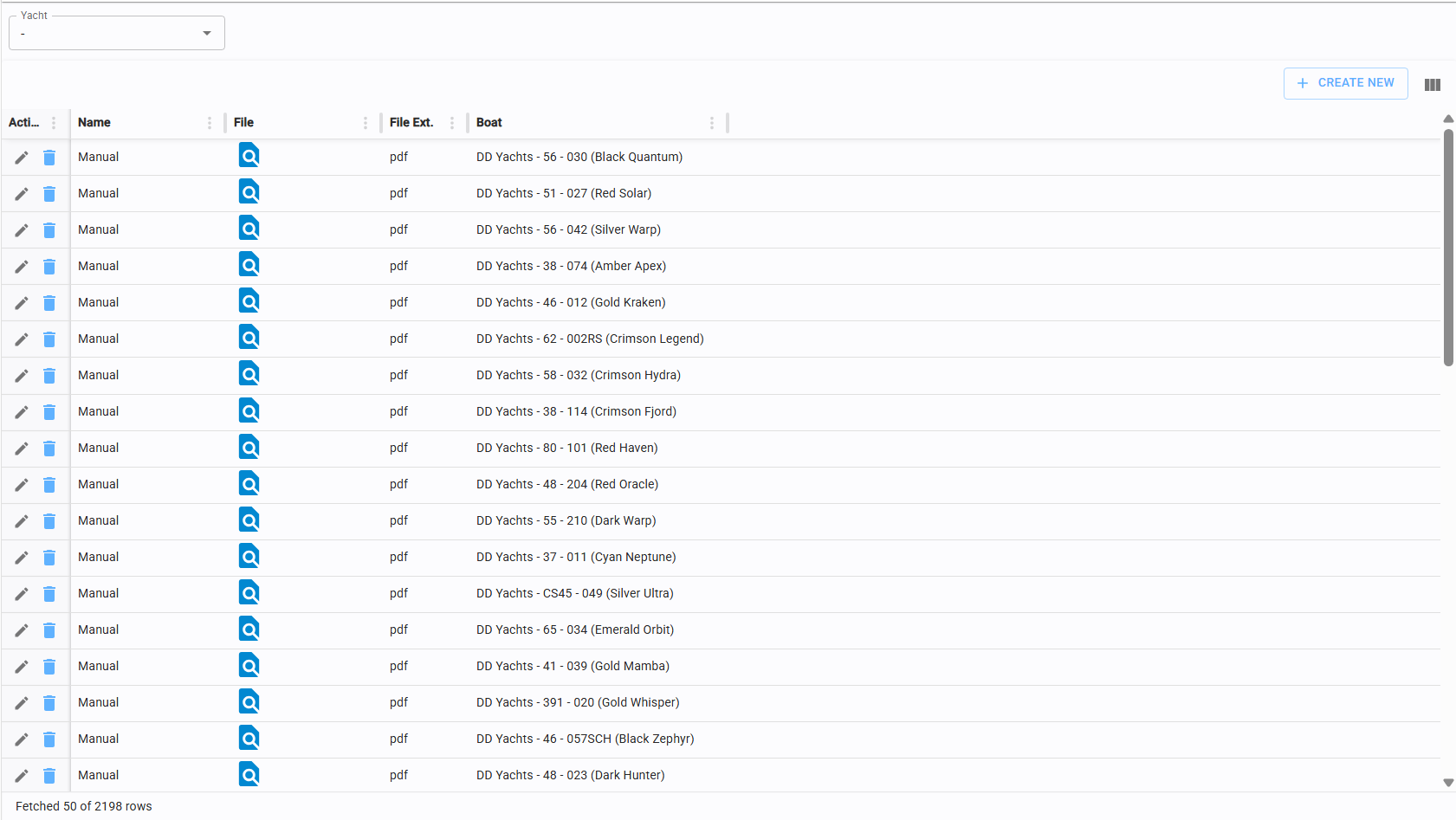Viewport: 1456px width, 820px height.
Task: Delete the Gold Whisper manual row
Action: (x=49, y=703)
